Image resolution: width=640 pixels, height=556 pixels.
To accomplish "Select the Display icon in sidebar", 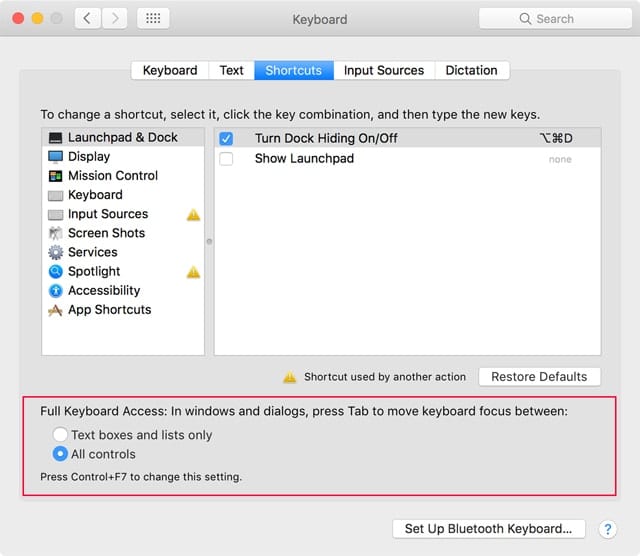I will click(x=56, y=157).
